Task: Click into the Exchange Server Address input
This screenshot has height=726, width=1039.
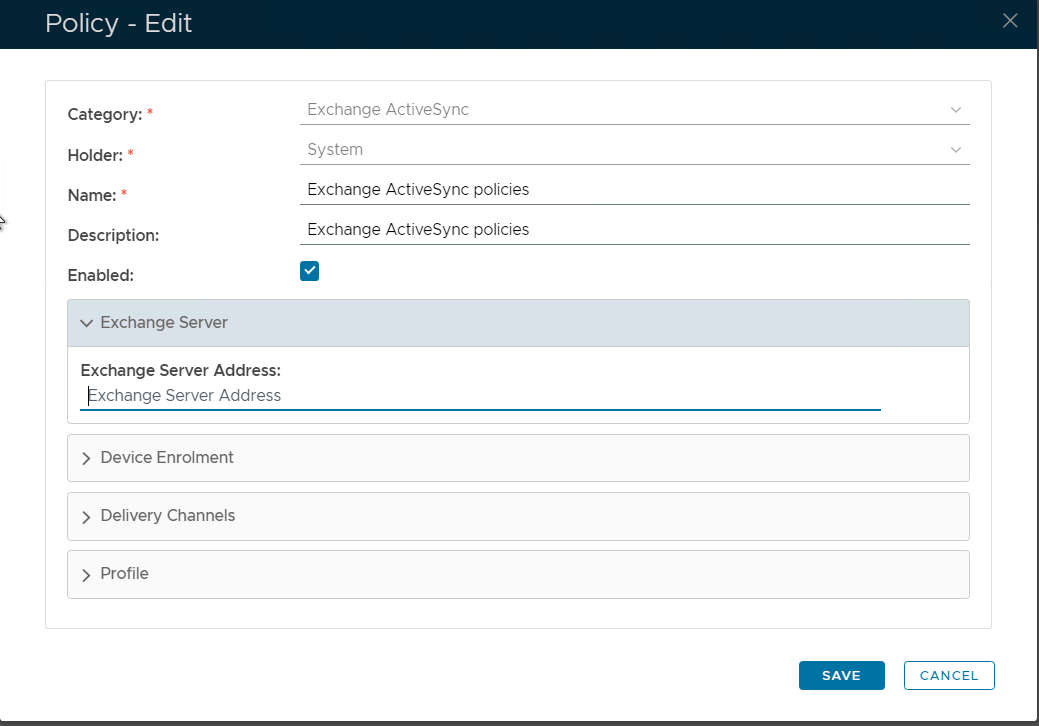Action: pos(480,396)
